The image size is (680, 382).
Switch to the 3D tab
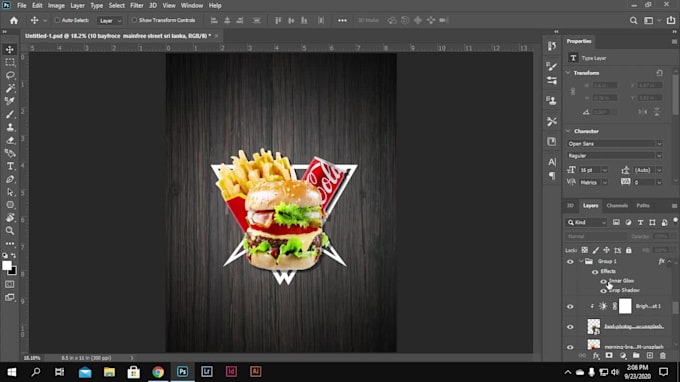[x=570, y=206]
